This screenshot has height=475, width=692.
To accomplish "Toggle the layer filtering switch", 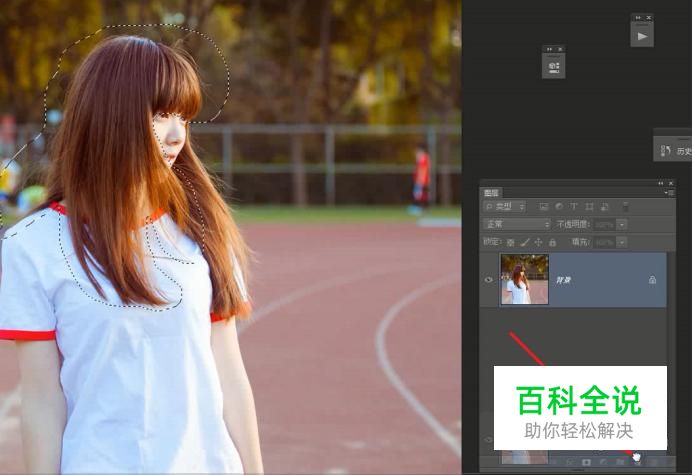I will tap(625, 206).
